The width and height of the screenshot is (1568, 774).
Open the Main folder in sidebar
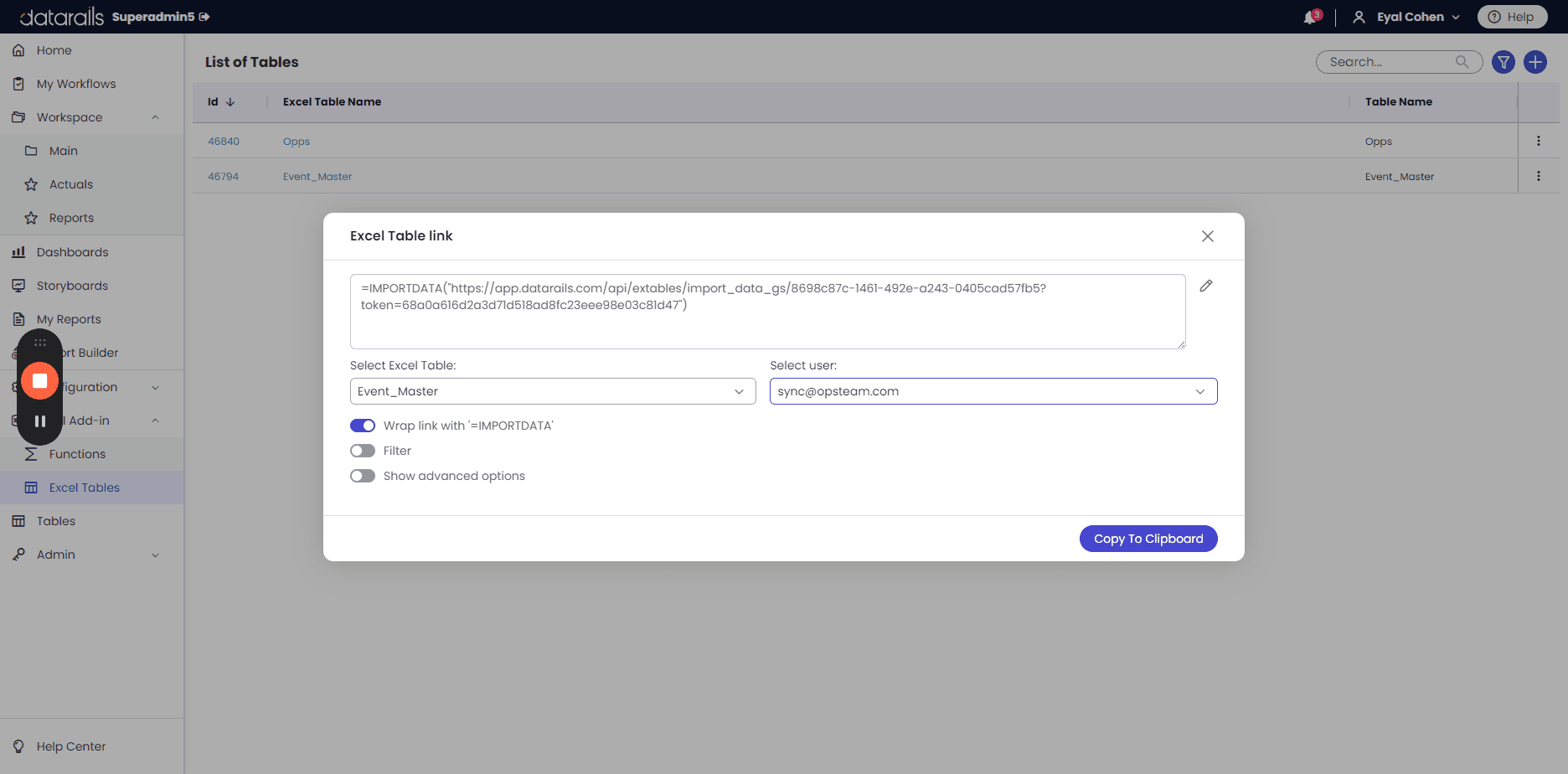tap(64, 151)
